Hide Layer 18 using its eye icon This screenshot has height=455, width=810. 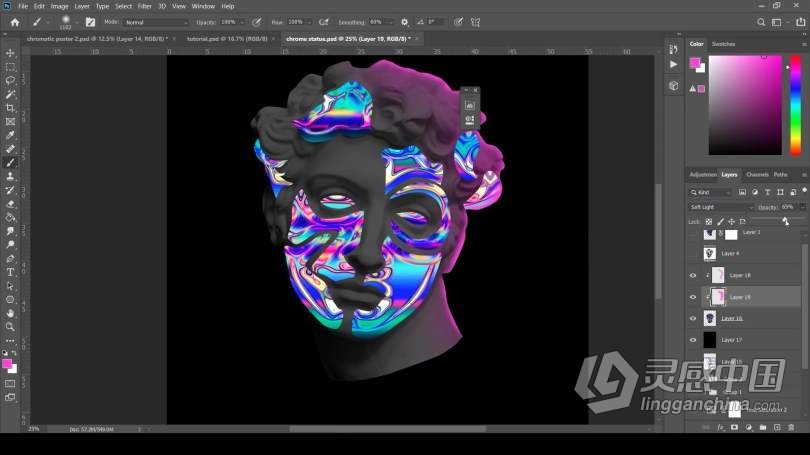pos(692,275)
